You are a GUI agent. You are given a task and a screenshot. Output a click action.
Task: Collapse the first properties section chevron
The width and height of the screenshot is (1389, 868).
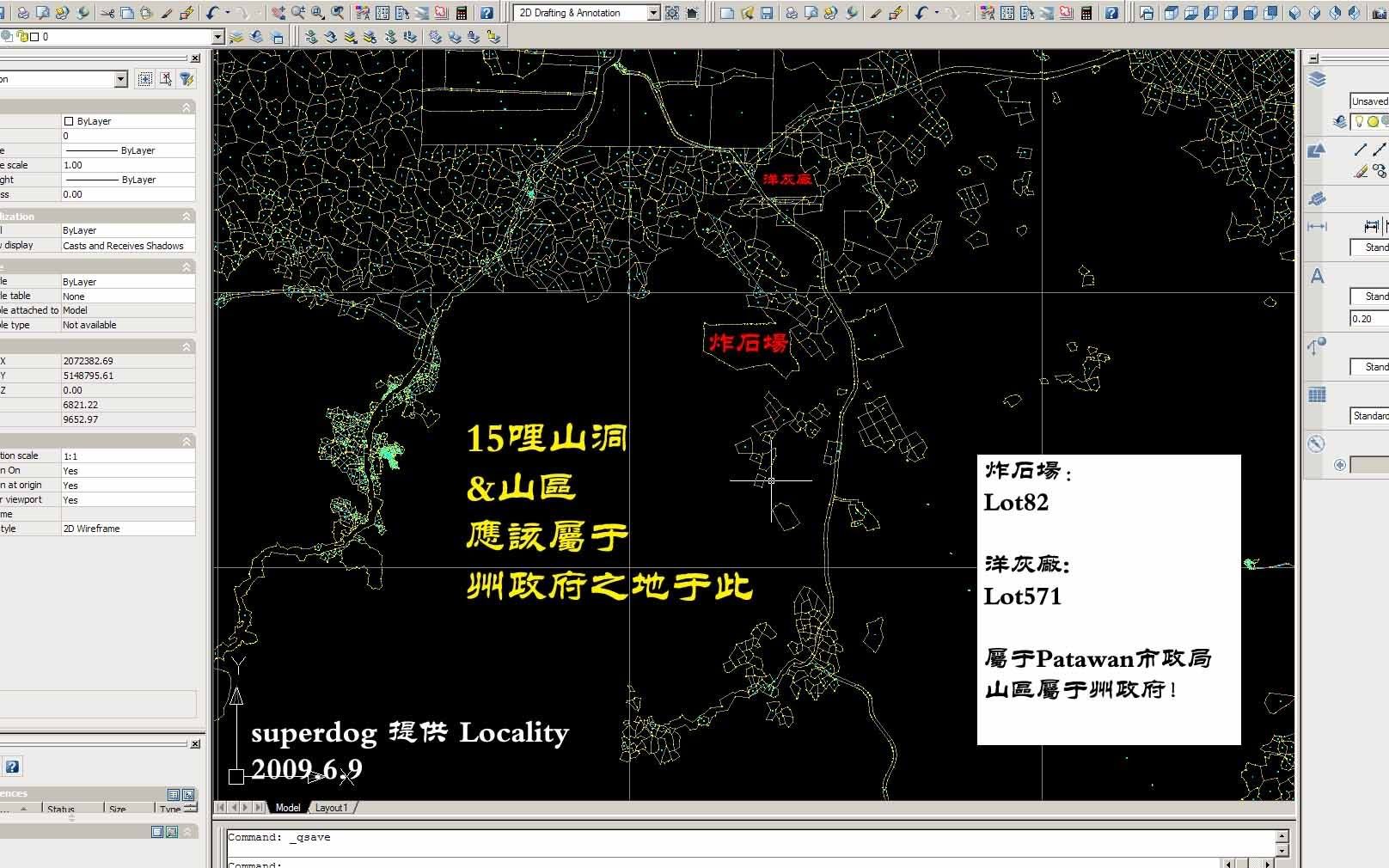click(x=187, y=107)
